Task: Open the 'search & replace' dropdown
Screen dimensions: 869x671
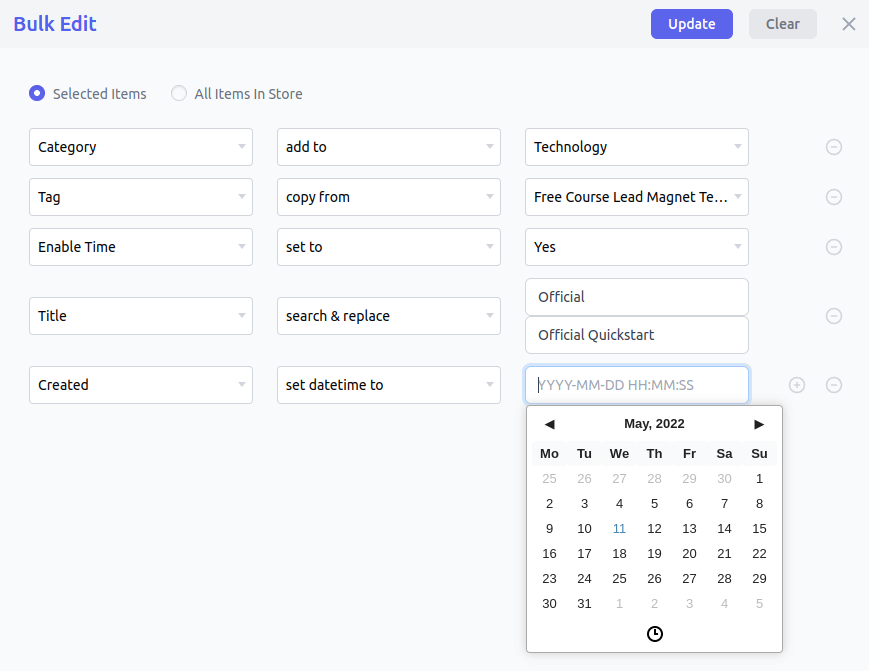Action: tap(389, 316)
